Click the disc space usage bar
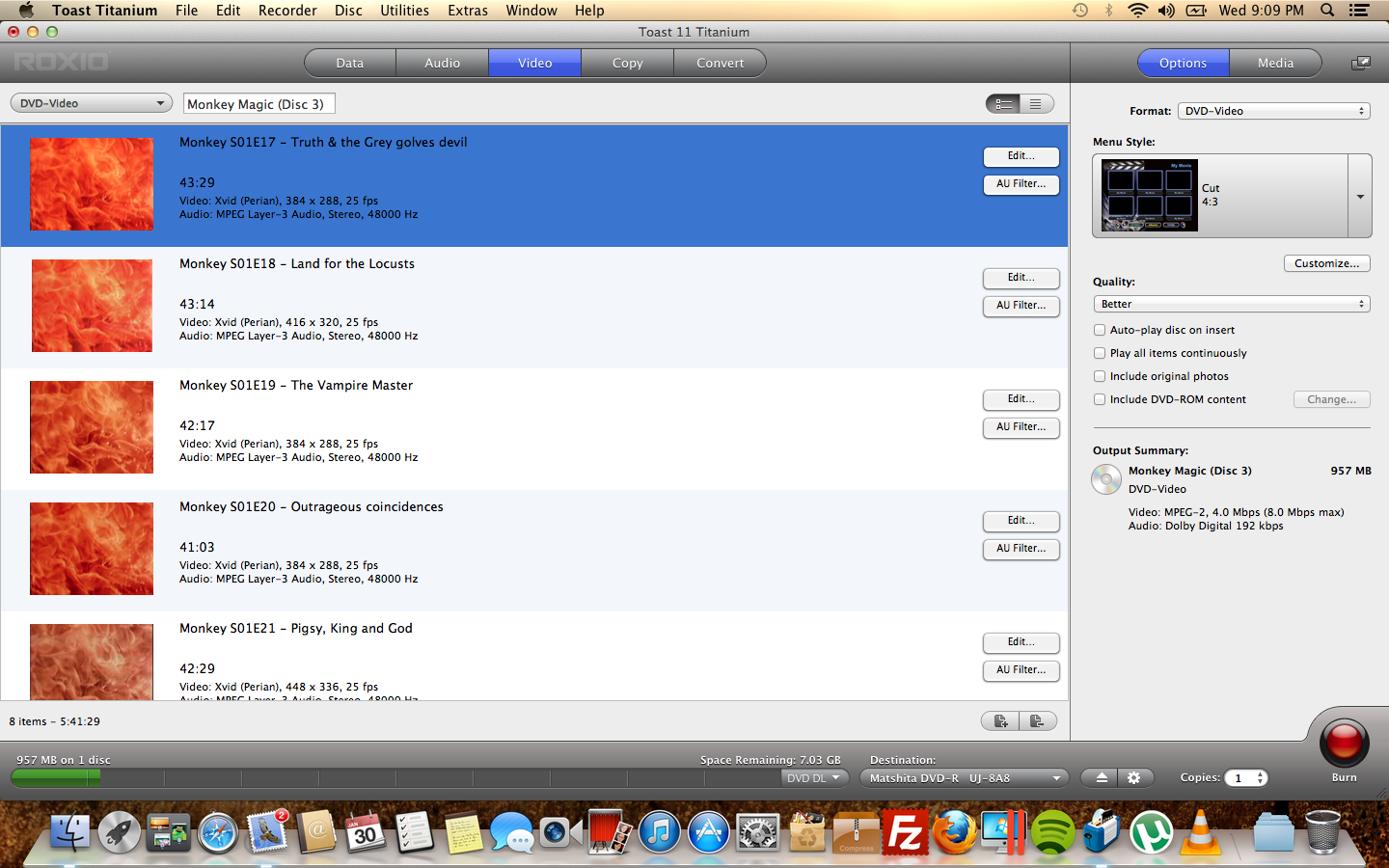 (395, 778)
